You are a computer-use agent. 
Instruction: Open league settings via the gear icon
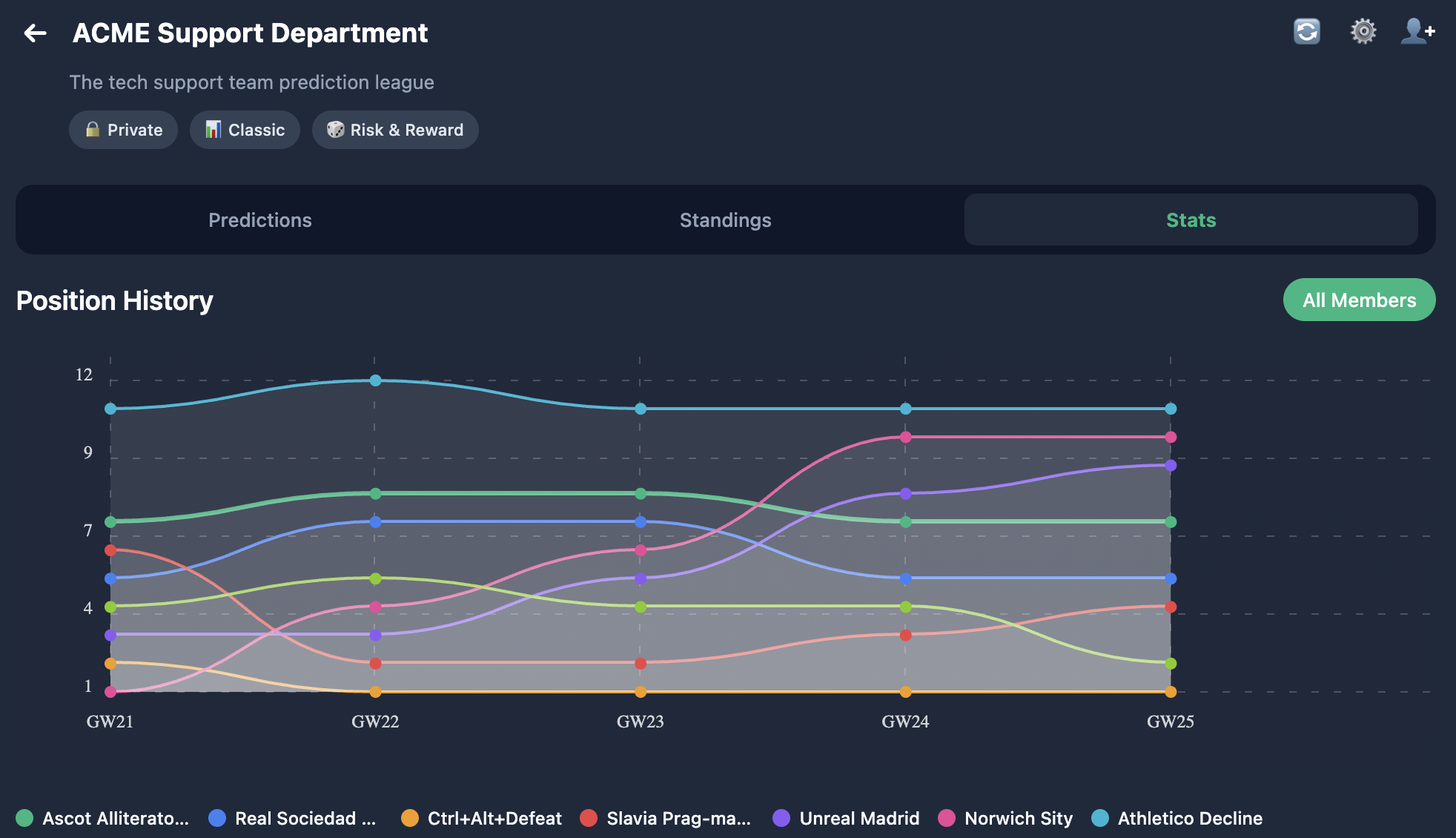[1363, 31]
